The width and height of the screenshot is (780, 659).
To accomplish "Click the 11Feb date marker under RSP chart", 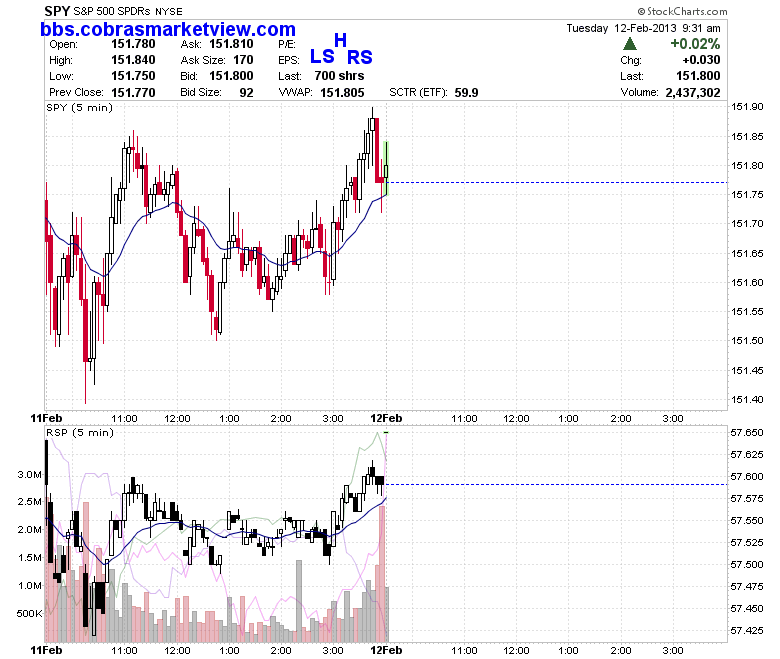I will pyautogui.click(x=46, y=650).
